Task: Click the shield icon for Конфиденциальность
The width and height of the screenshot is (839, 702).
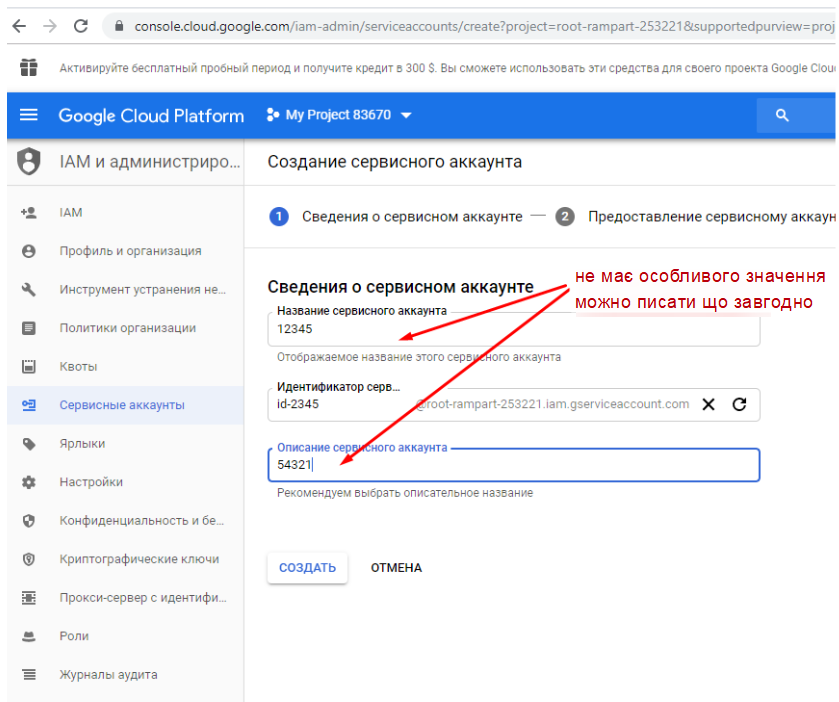Action: 29,521
